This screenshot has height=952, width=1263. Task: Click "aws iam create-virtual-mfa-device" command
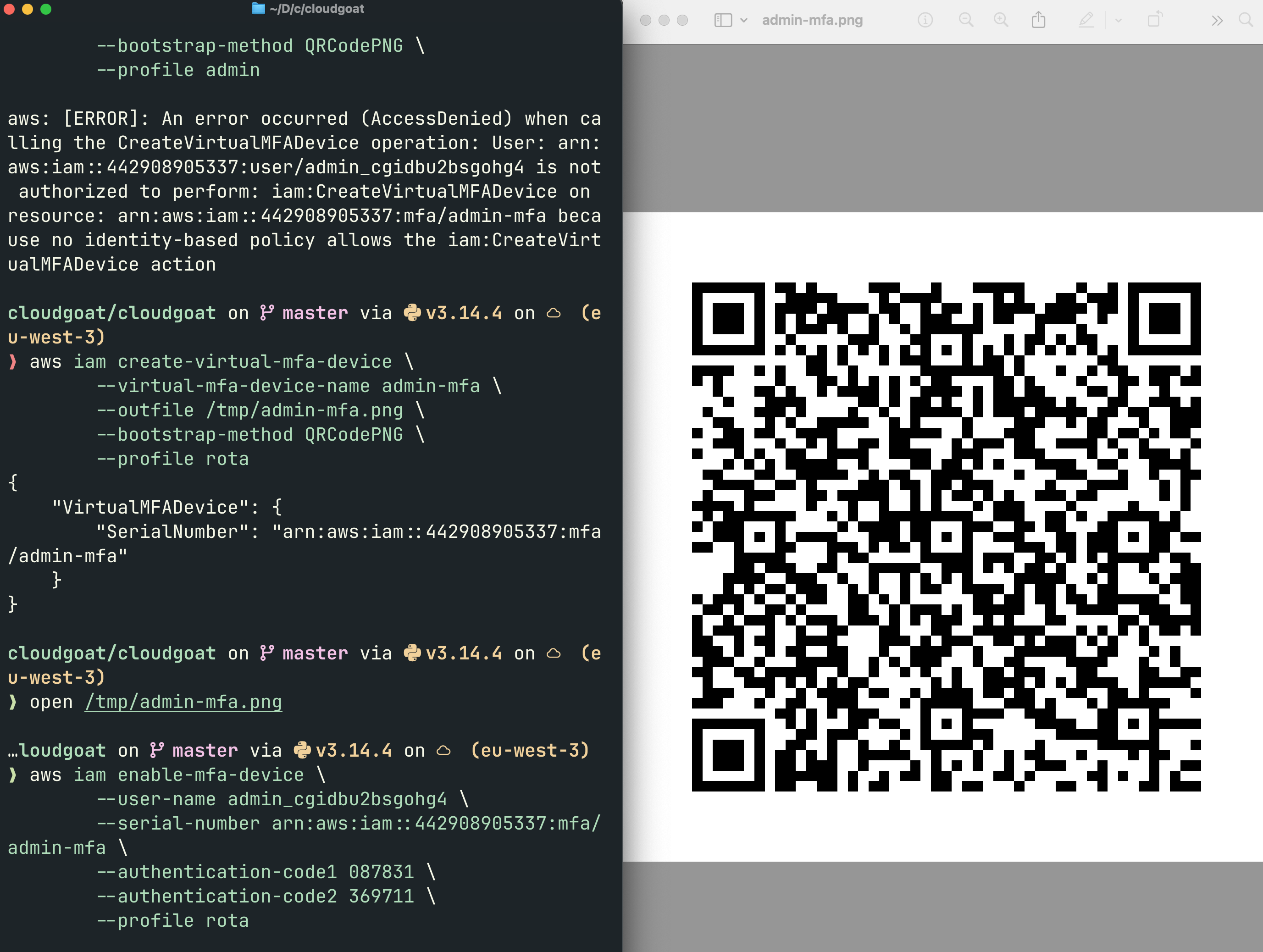tap(210, 361)
